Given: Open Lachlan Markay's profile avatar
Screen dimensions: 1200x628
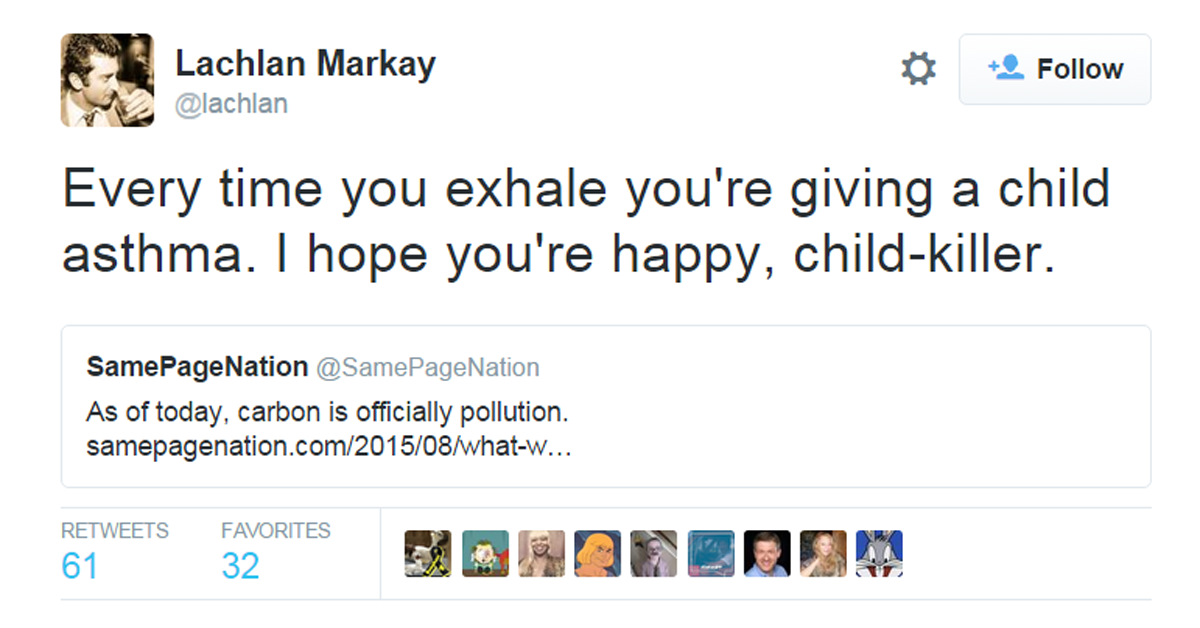Looking at the screenshot, I should 107,80.
